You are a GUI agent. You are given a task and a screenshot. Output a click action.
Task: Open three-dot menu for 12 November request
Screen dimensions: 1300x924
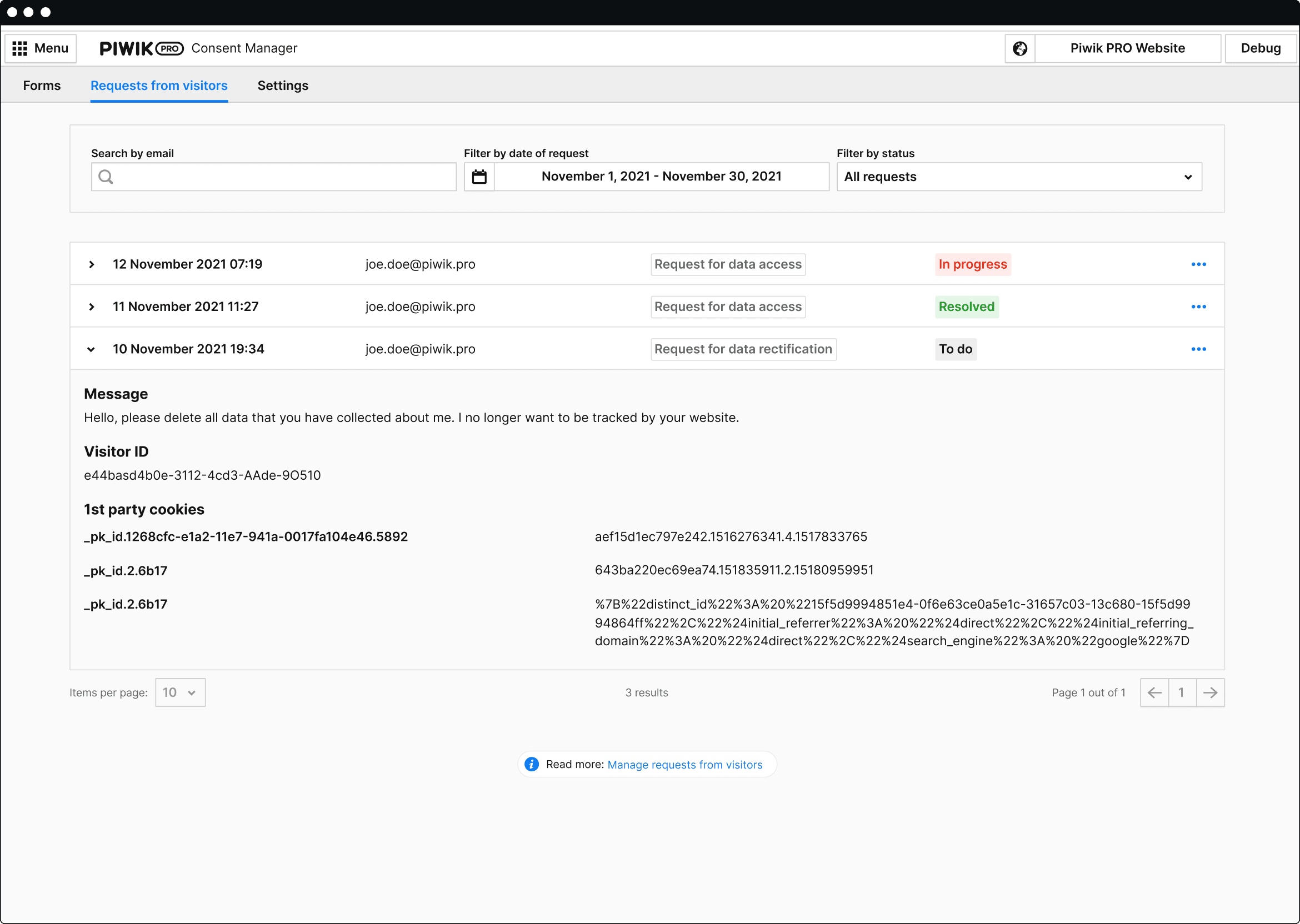pyautogui.click(x=1198, y=264)
